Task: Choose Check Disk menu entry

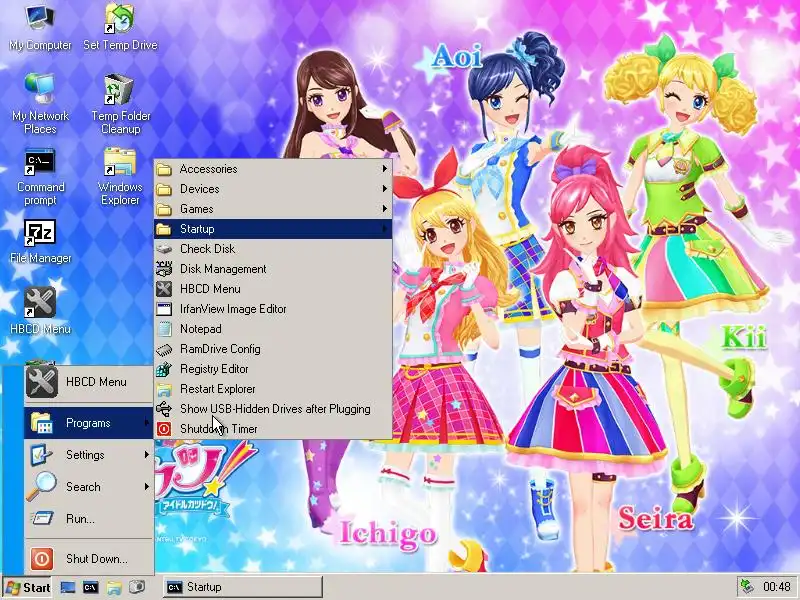Action: [x=273, y=248]
